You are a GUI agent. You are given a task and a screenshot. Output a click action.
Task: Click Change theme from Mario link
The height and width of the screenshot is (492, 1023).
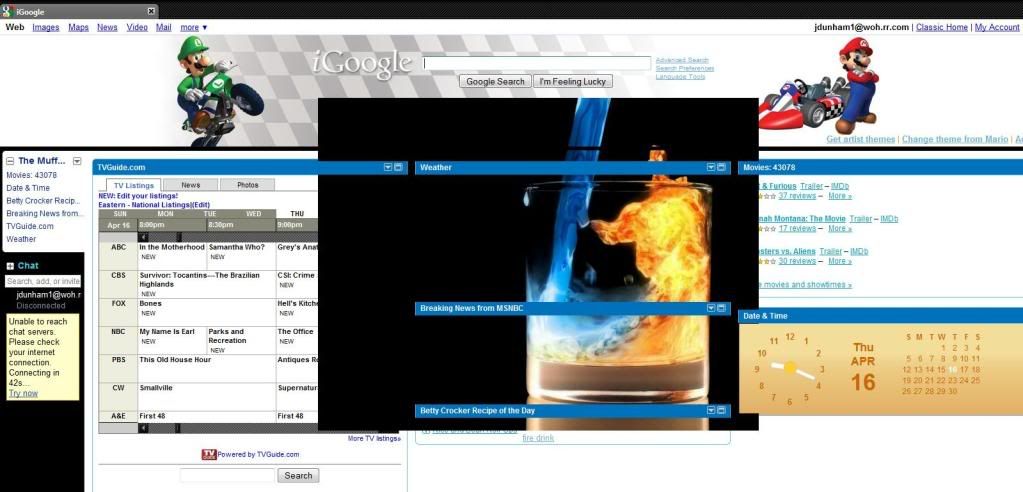coord(954,139)
